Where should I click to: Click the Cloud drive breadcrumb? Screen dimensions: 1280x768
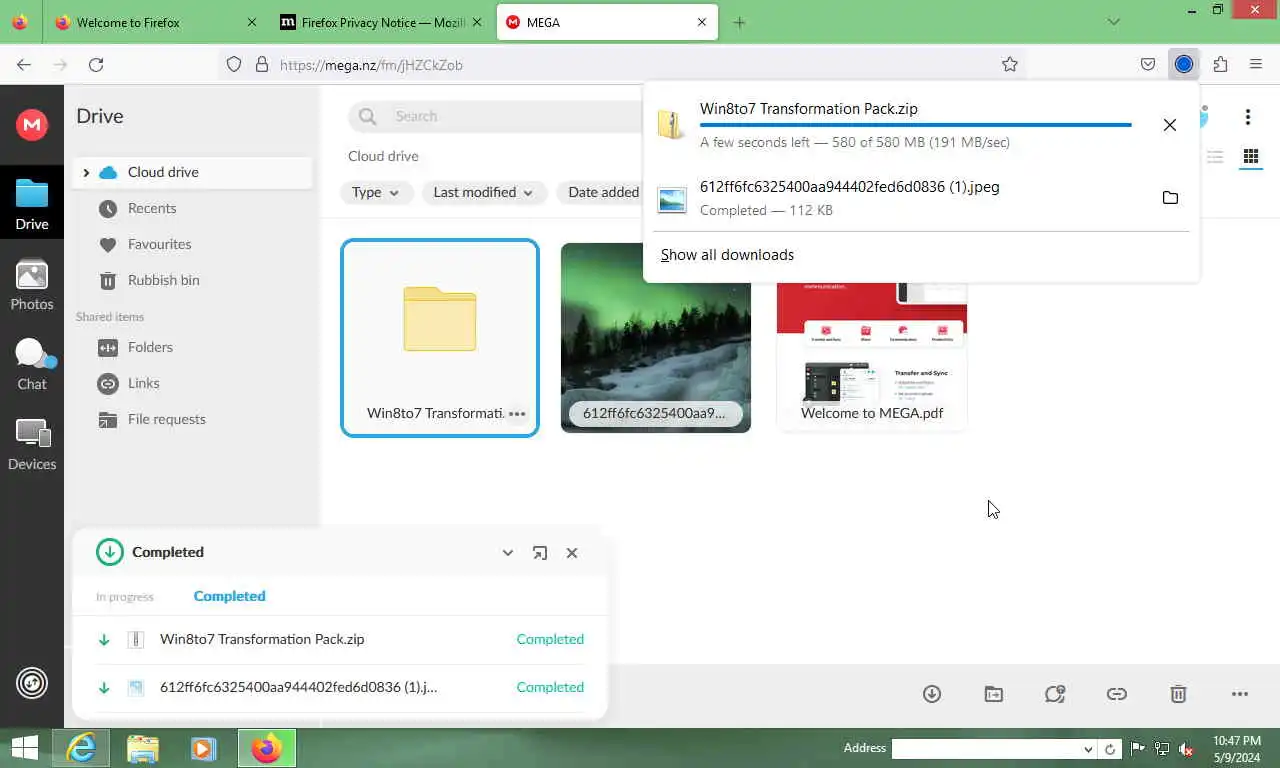click(383, 156)
